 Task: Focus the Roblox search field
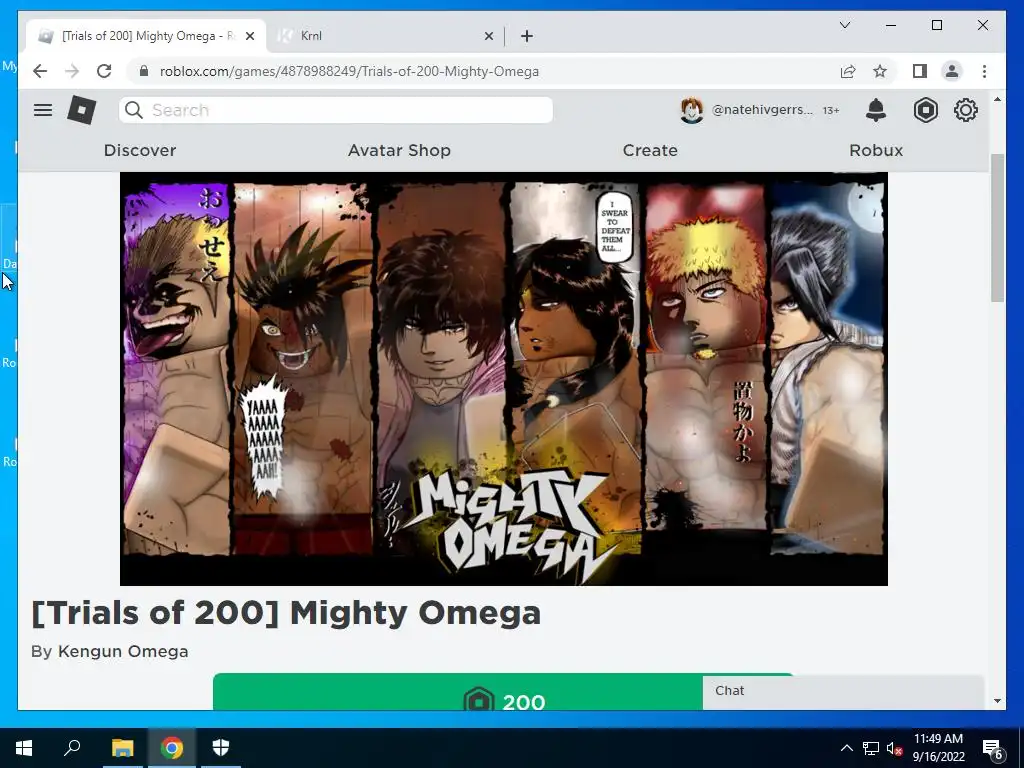[x=336, y=110]
